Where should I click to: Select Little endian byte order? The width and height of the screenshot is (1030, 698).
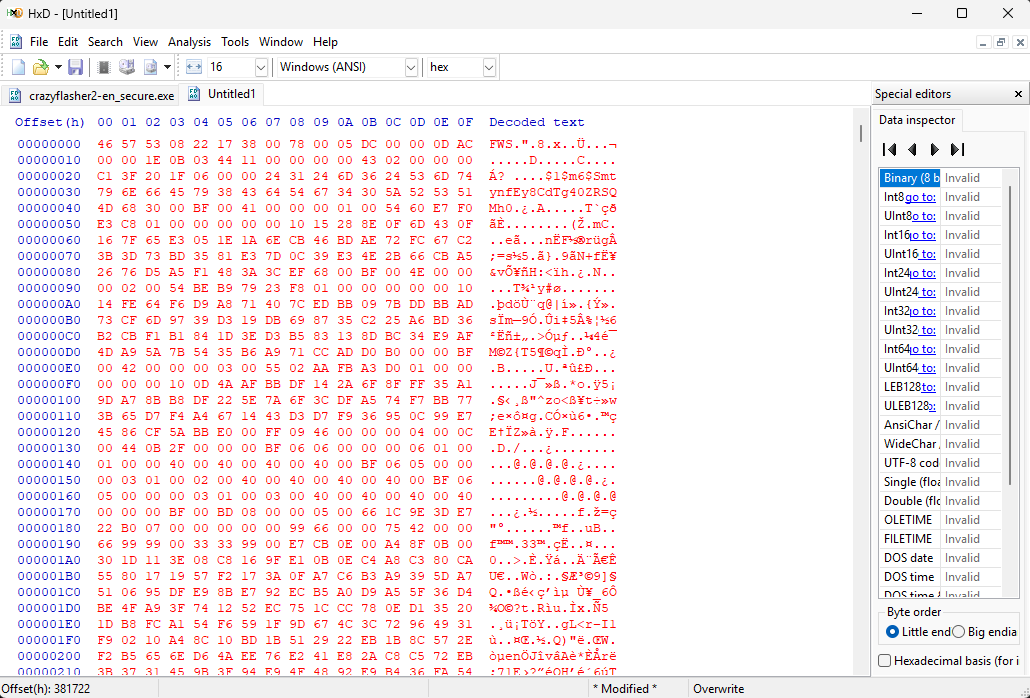pyautogui.click(x=893, y=632)
